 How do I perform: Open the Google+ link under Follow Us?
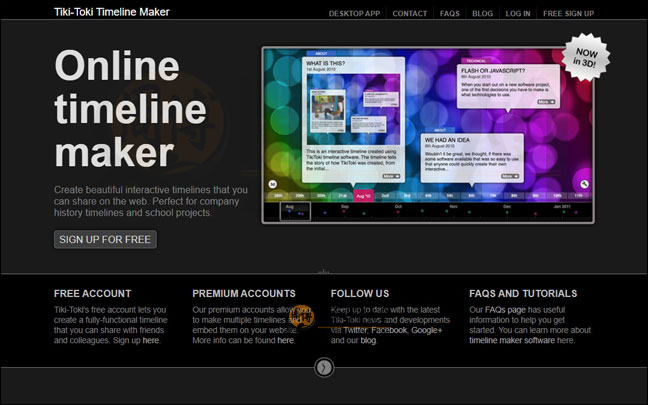point(426,330)
